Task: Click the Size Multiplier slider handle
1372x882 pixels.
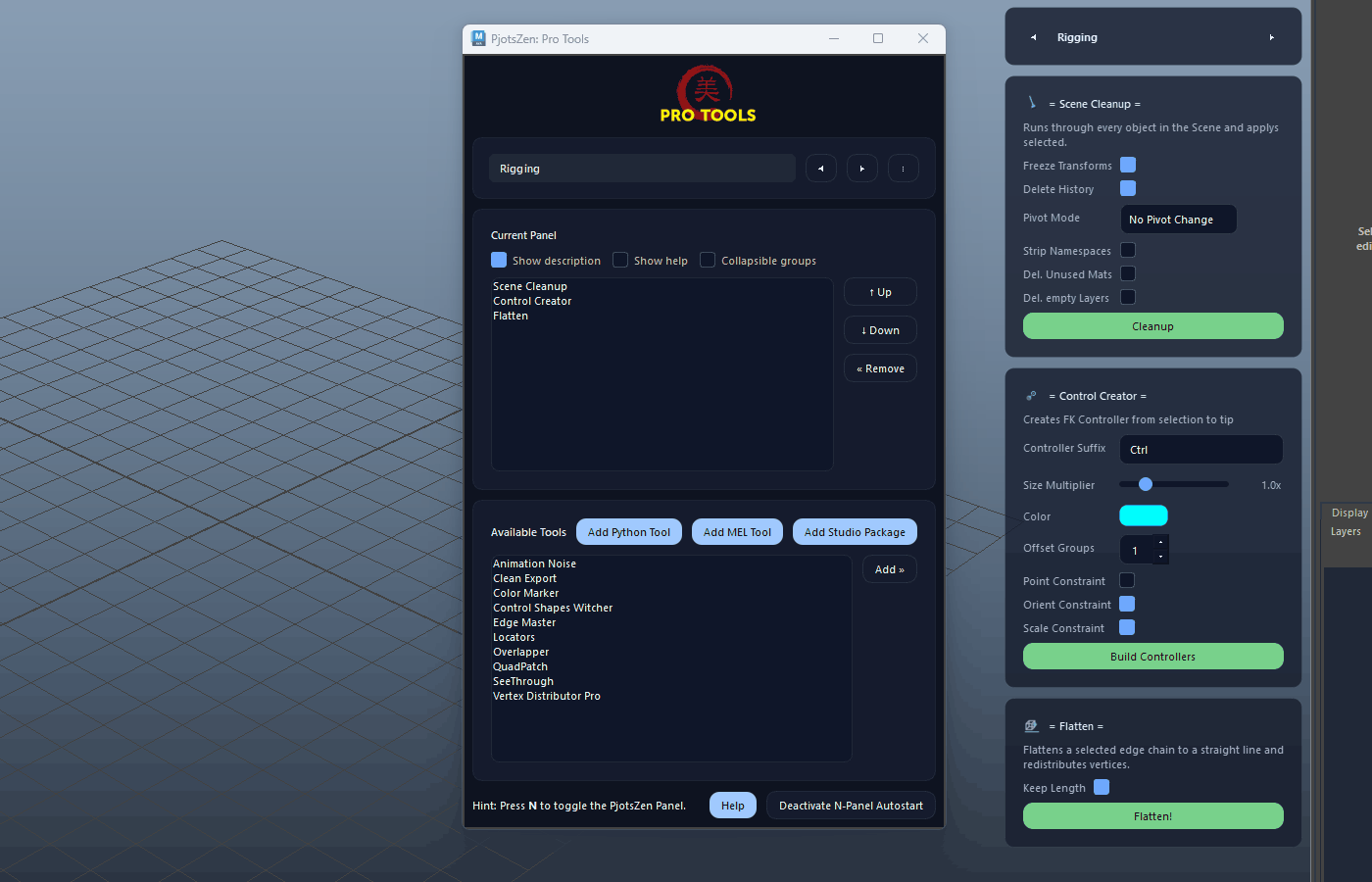Action: tap(1146, 484)
